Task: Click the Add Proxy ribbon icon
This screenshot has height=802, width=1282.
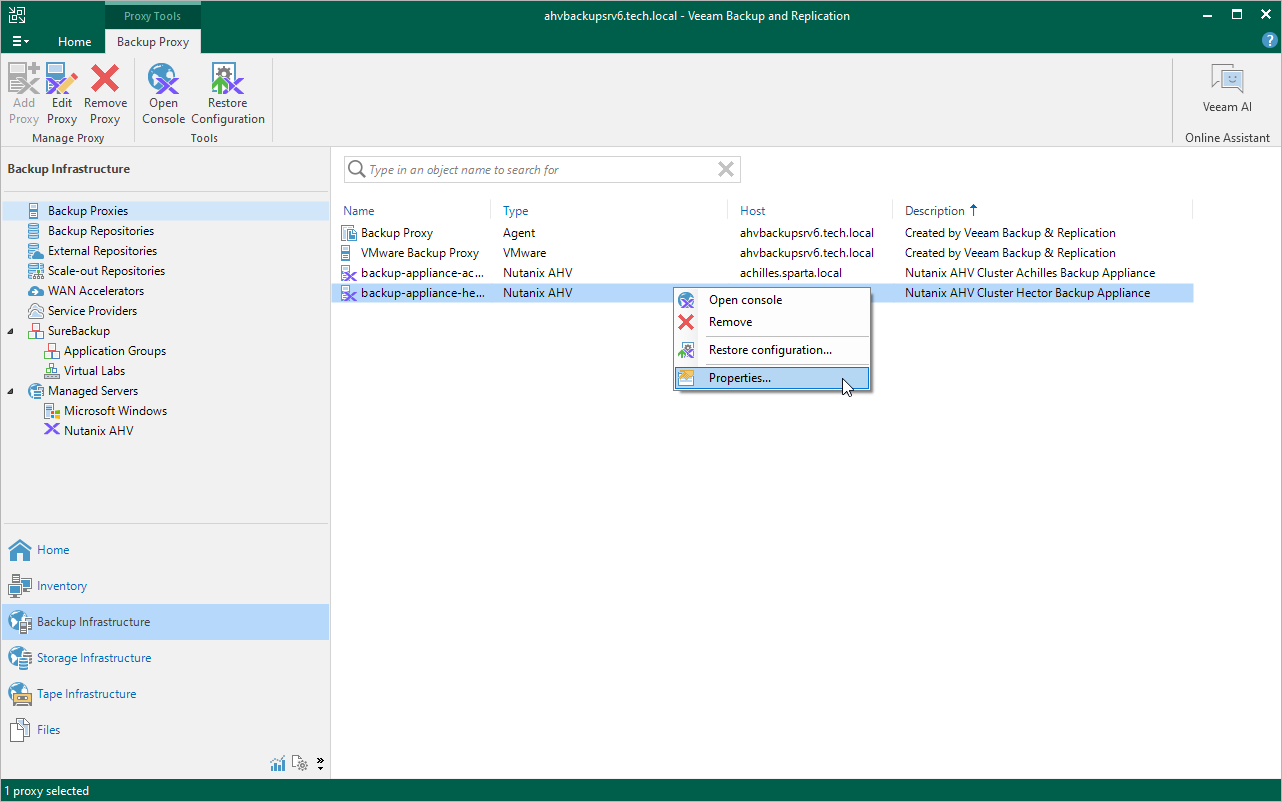Action: (x=24, y=94)
